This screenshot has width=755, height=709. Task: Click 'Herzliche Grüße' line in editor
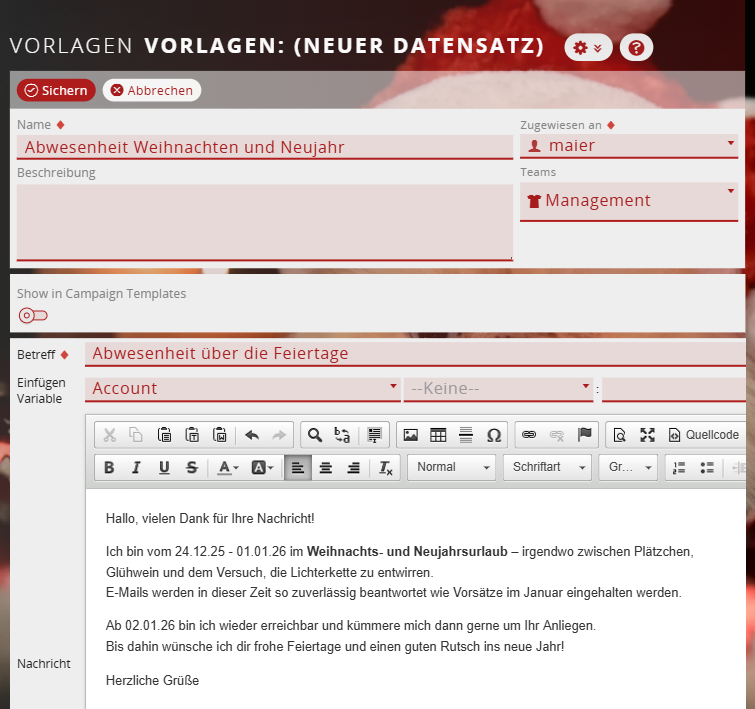(152, 680)
